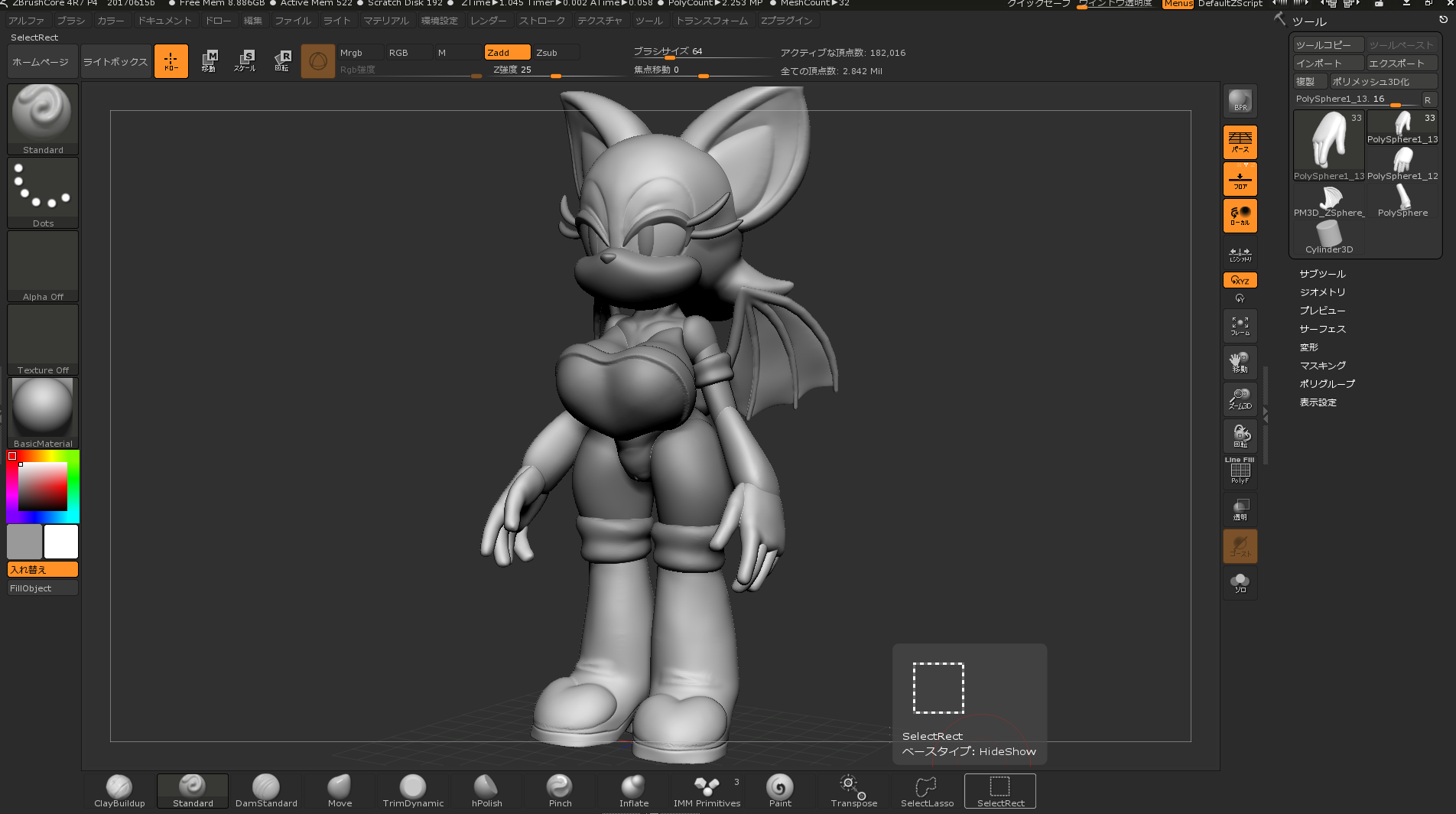The height and width of the screenshot is (814, 1456).
Task: Open the Brush (ブラシ) menu
Action: [x=71, y=21]
